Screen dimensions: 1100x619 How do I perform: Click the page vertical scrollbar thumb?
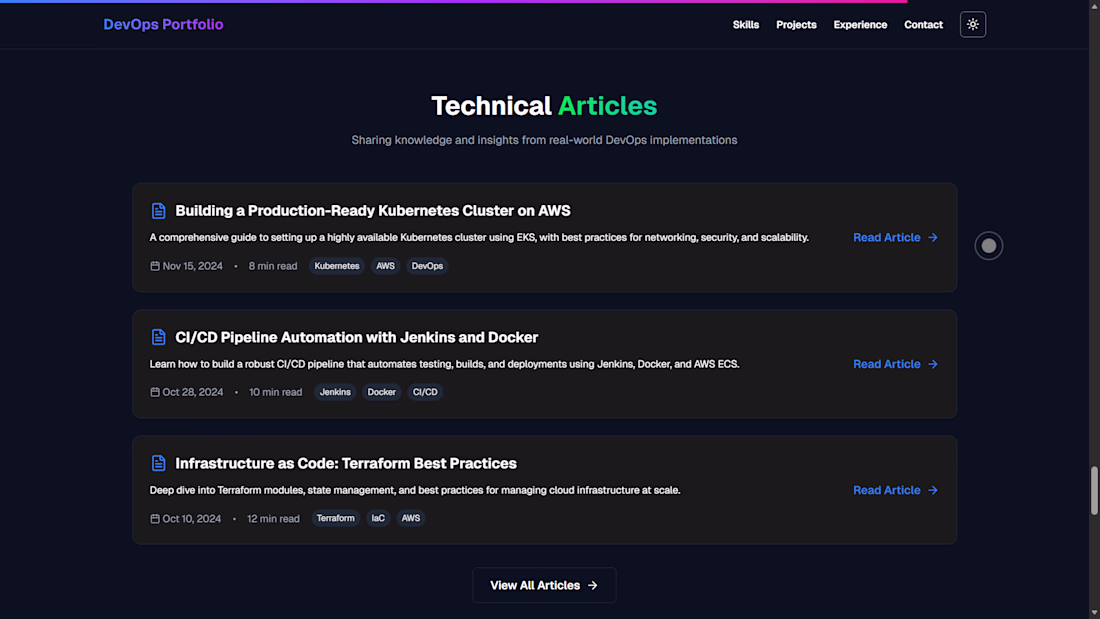(1094, 490)
